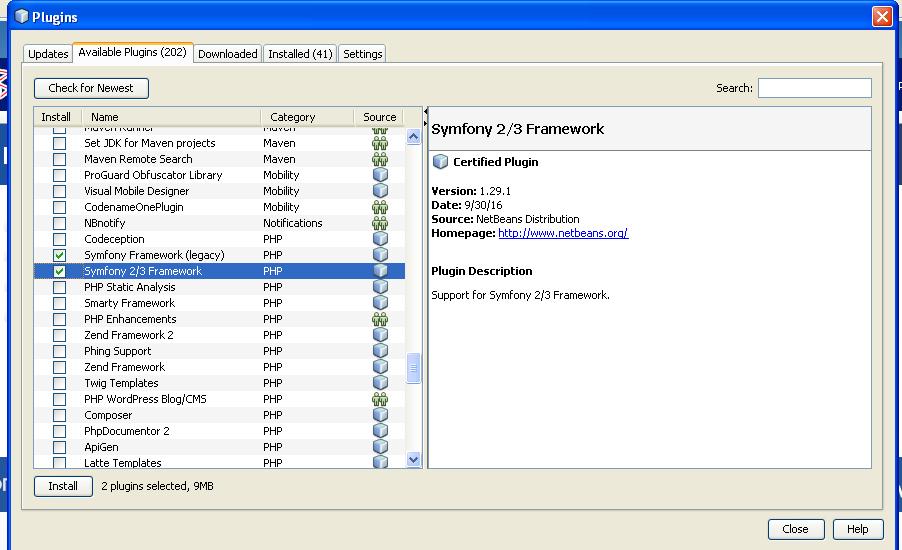Click source icon beside Zend Framework 2

380,335
